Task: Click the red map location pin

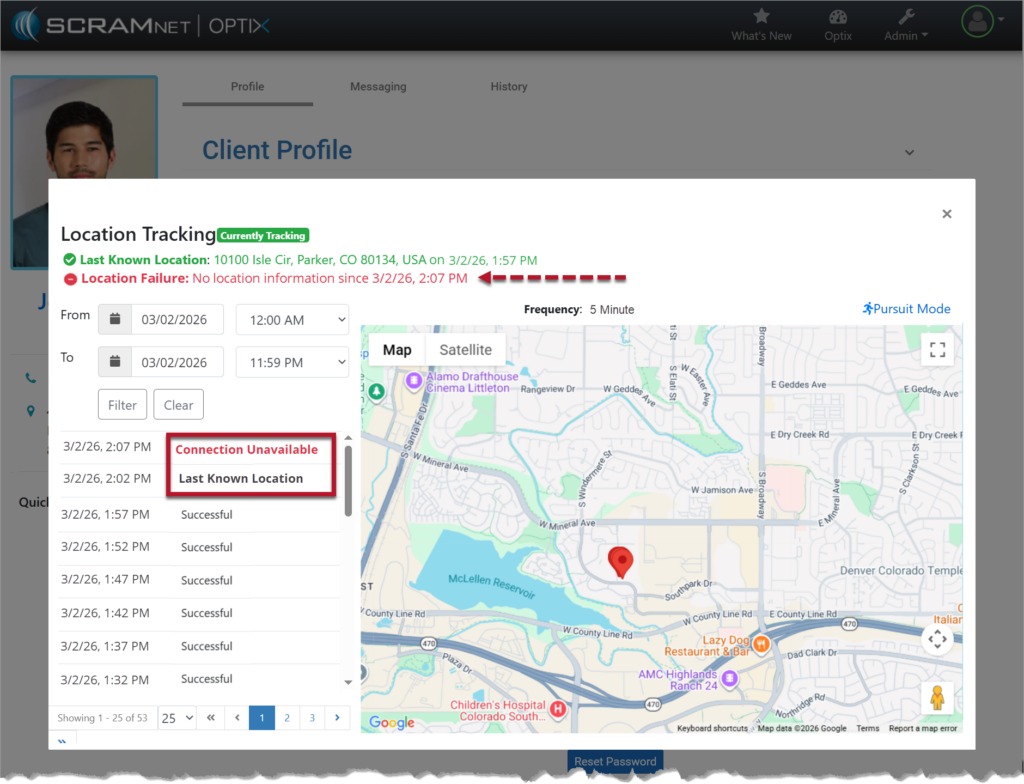Action: pos(621,561)
